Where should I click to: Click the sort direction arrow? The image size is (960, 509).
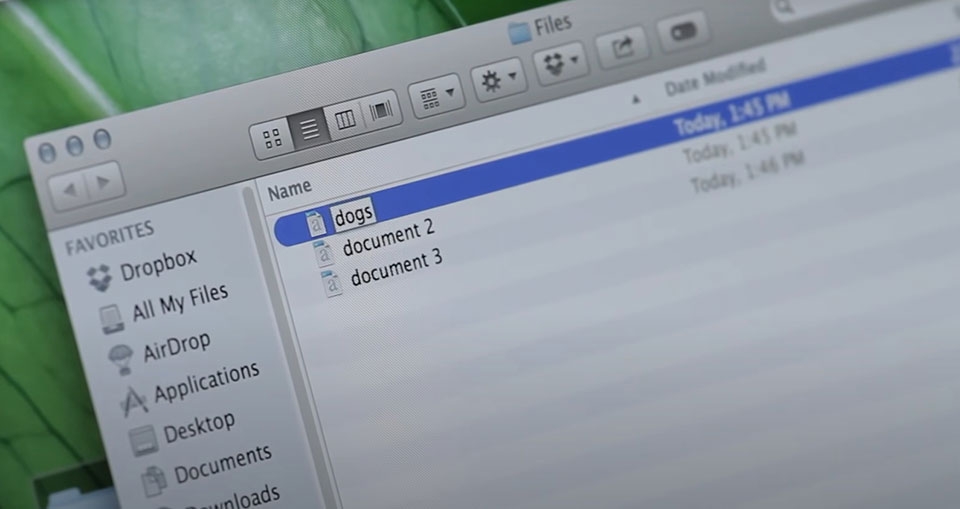coord(636,99)
